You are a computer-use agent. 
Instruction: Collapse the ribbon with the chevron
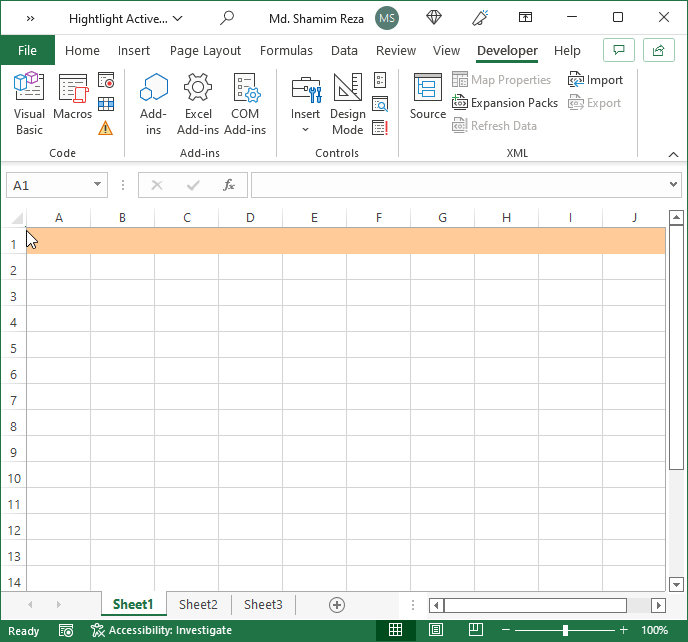[673, 154]
